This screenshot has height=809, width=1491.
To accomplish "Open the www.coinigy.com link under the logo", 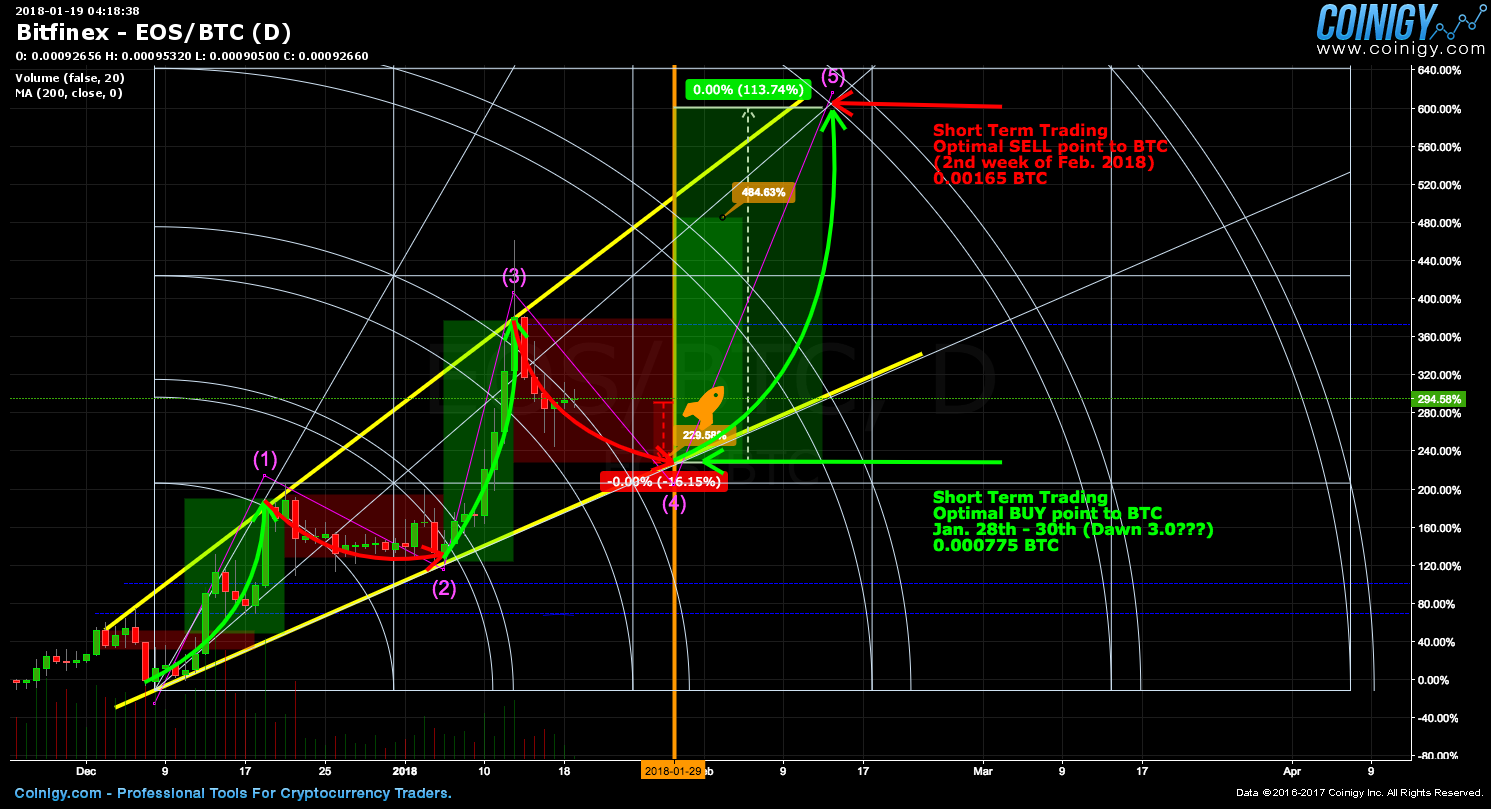I will tap(1400, 49).
